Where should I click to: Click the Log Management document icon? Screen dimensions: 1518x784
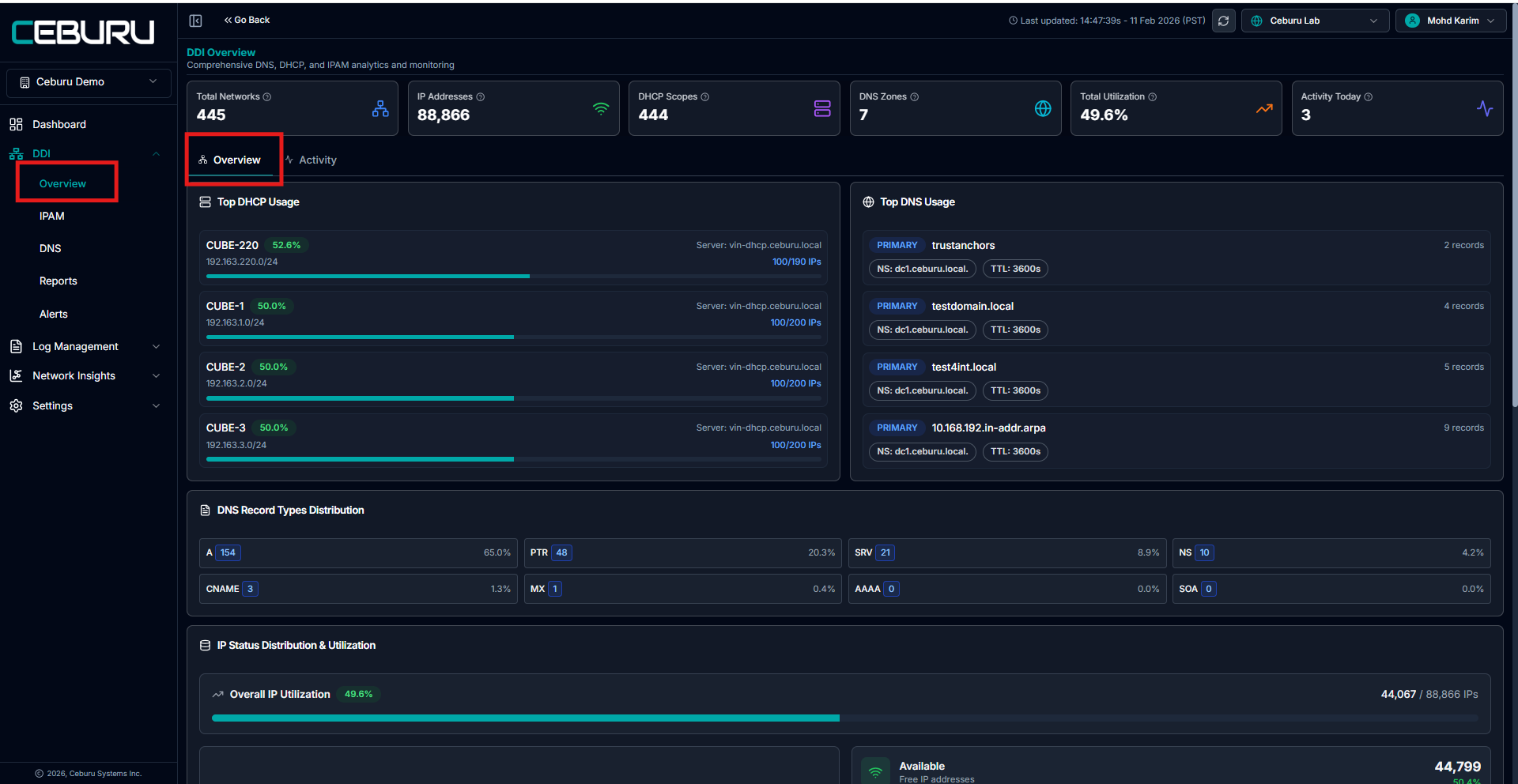click(16, 346)
